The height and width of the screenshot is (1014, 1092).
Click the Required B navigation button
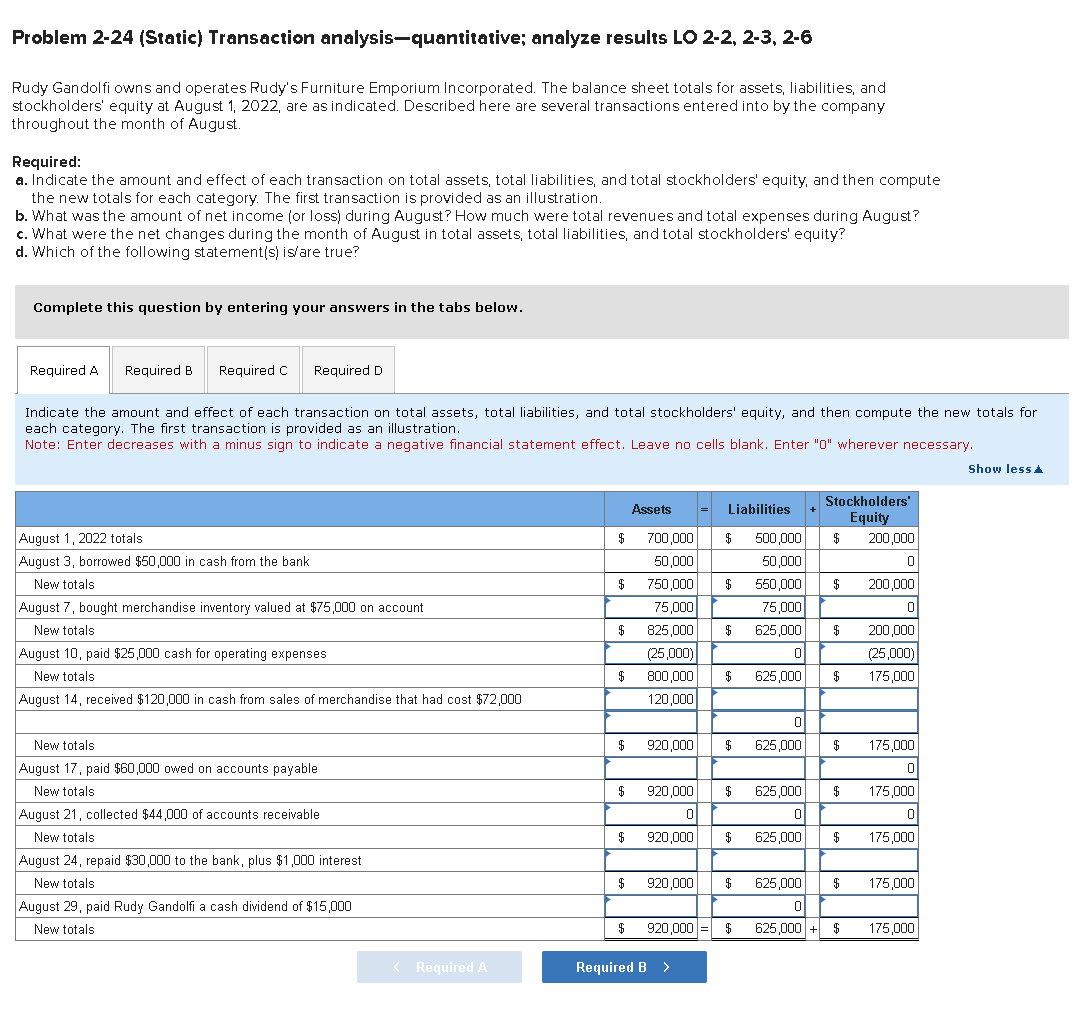click(x=623, y=966)
